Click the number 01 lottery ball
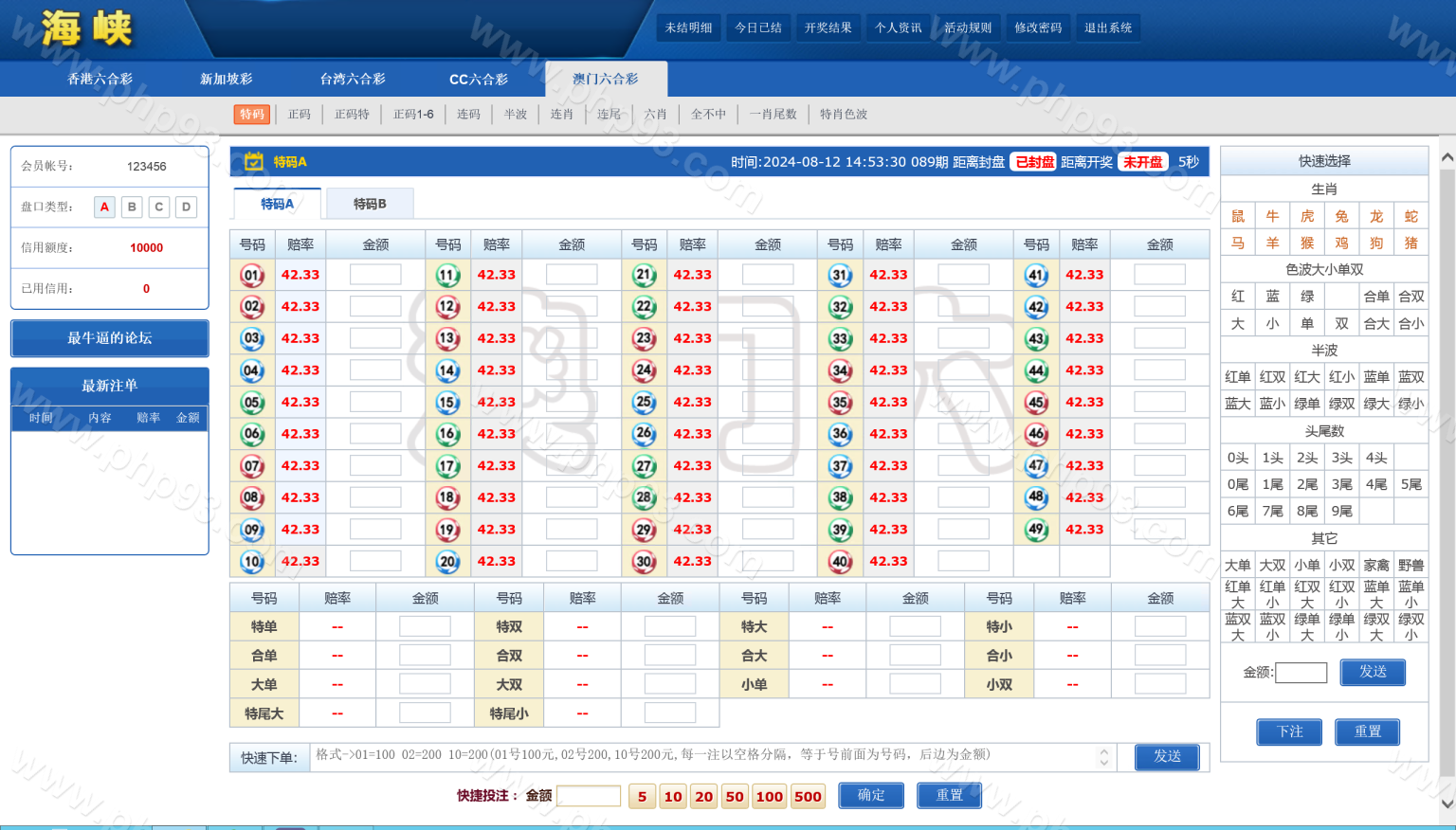The image size is (1456, 830). (x=252, y=276)
